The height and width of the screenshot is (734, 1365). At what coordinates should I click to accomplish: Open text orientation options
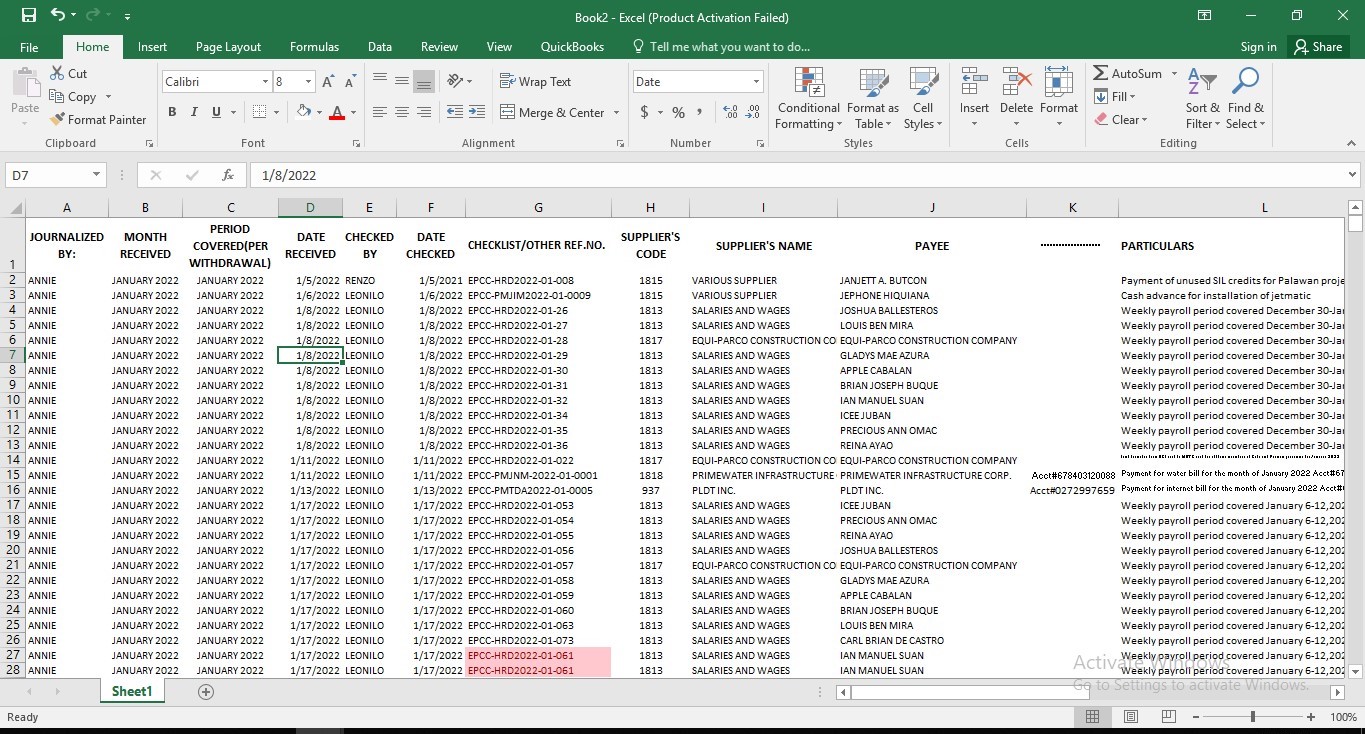pyautogui.click(x=460, y=81)
